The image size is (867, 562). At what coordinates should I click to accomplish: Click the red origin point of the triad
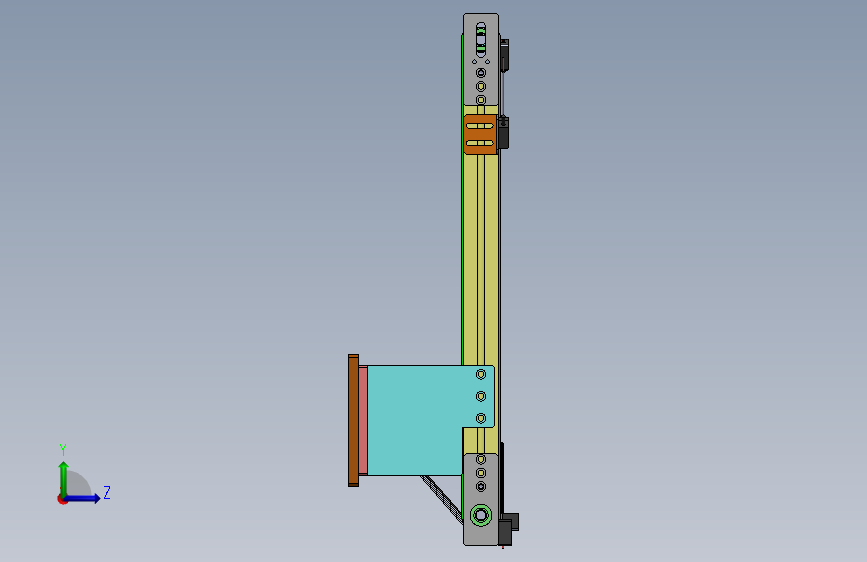coord(62,499)
